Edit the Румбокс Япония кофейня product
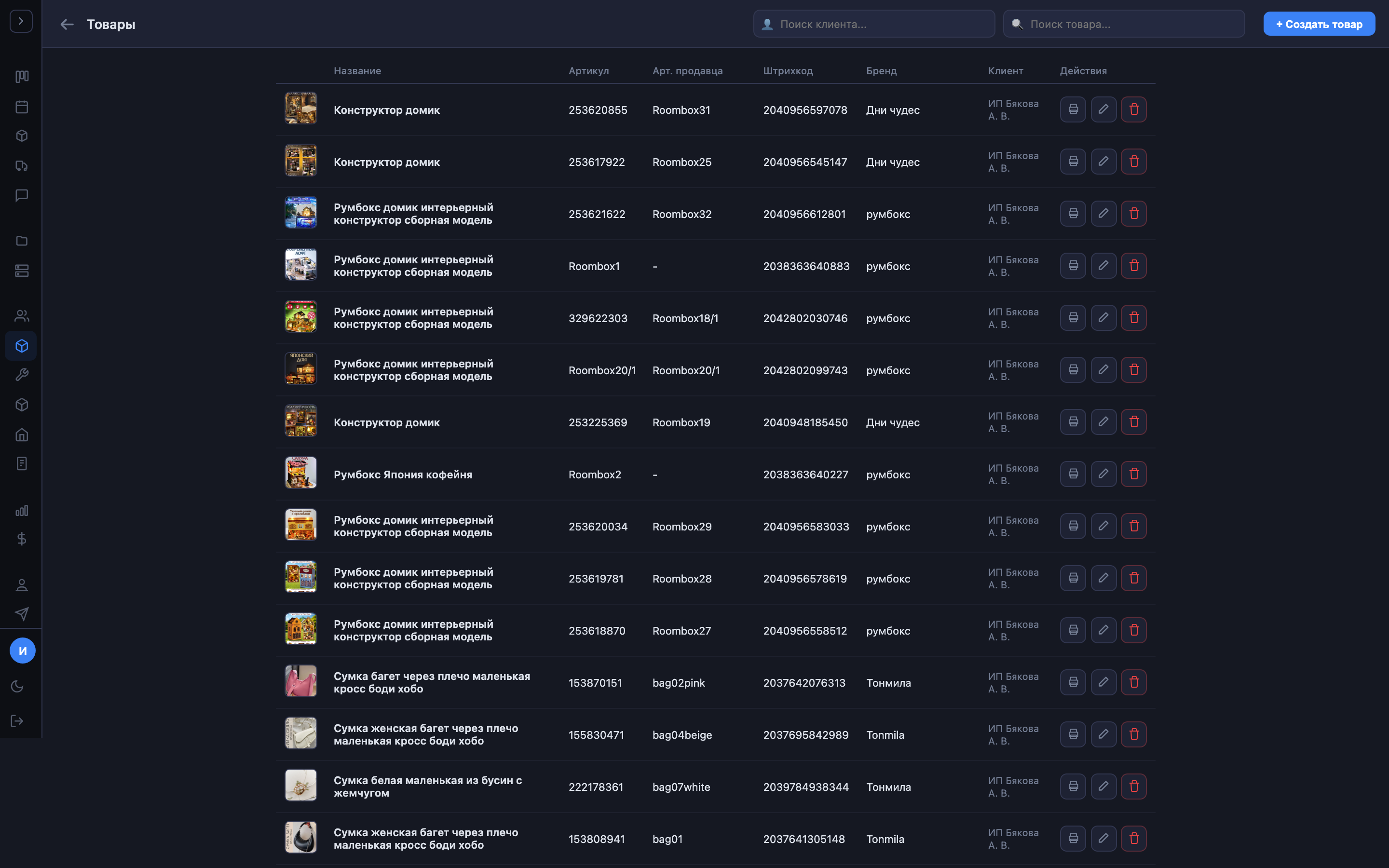 [x=1103, y=474]
